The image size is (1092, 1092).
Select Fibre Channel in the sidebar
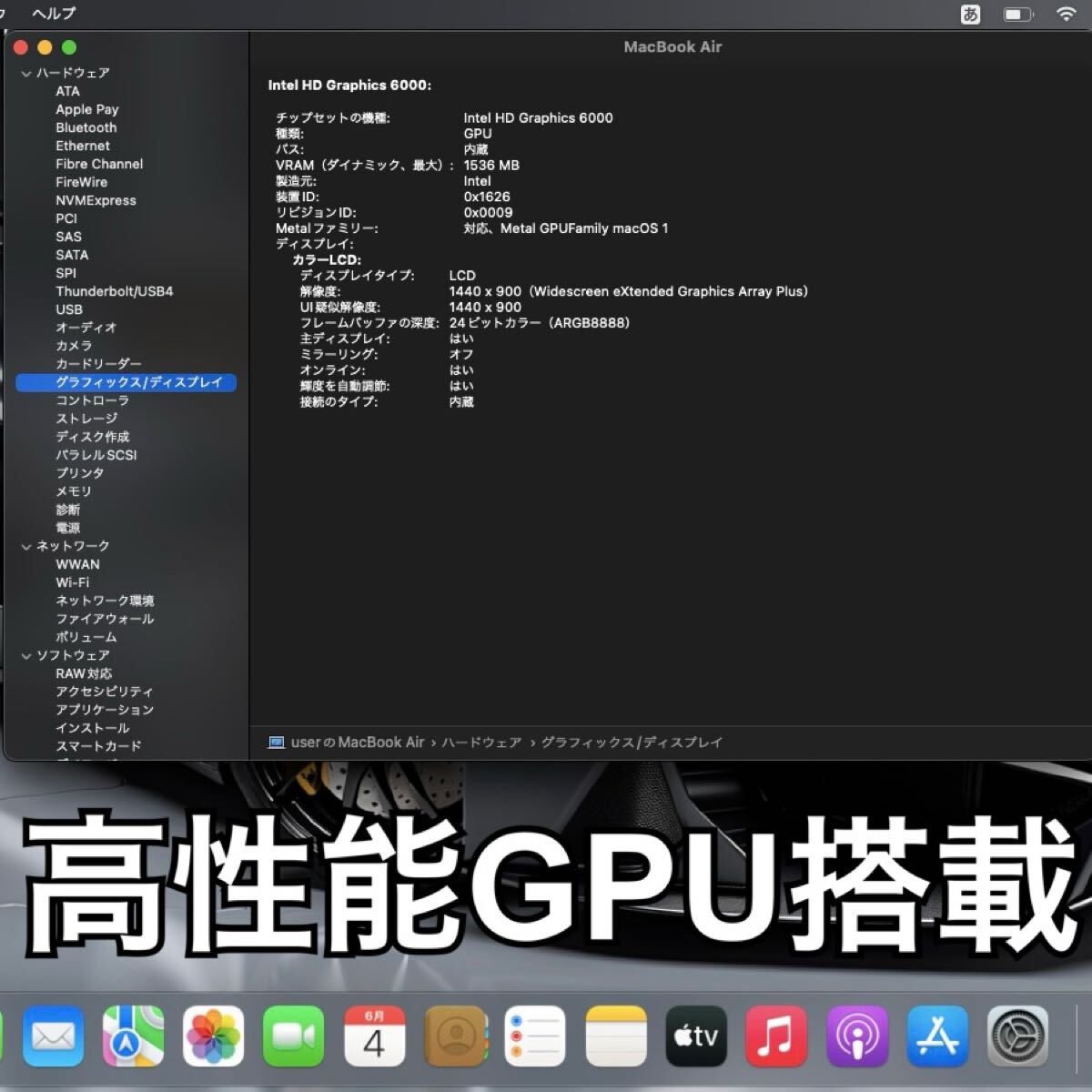coord(99,164)
